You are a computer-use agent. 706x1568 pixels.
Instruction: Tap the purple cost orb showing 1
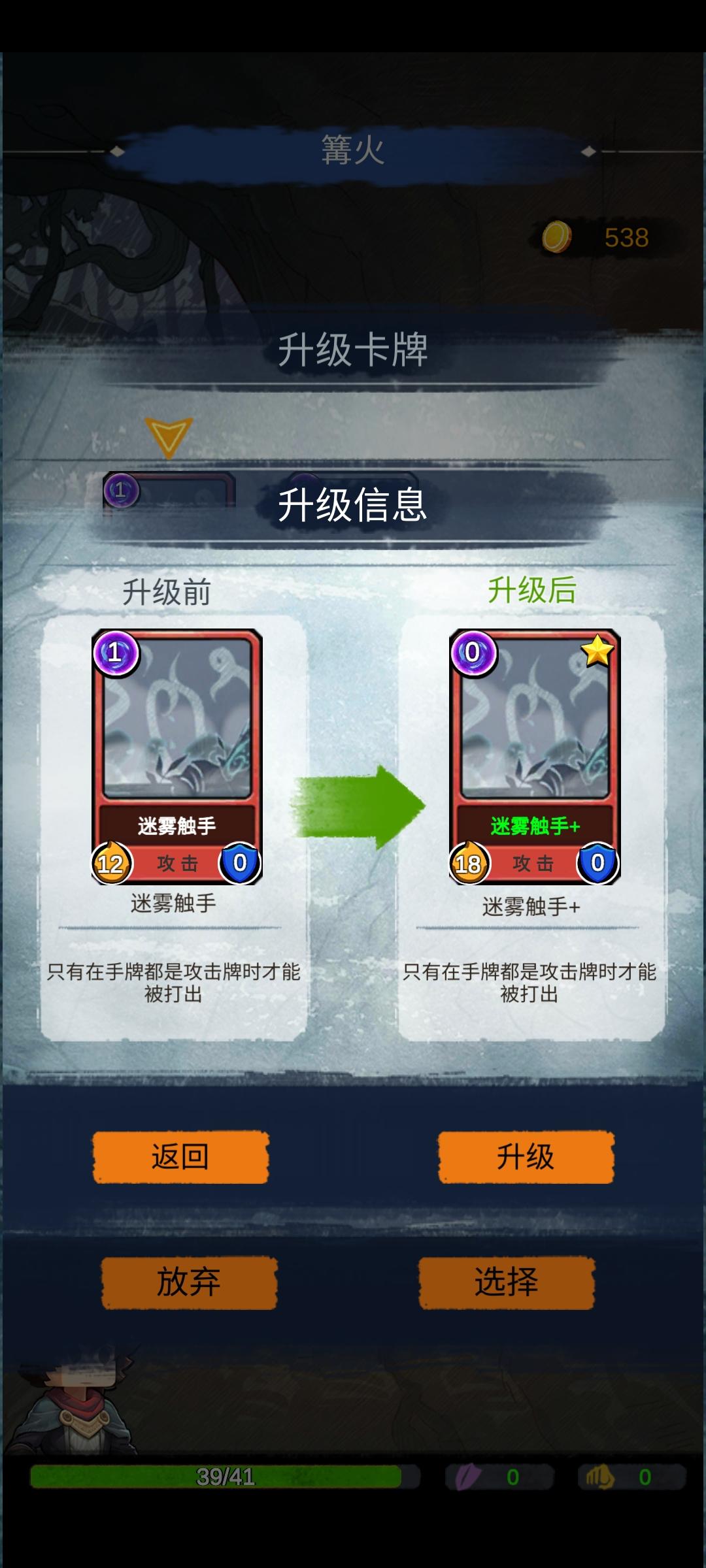[116, 653]
